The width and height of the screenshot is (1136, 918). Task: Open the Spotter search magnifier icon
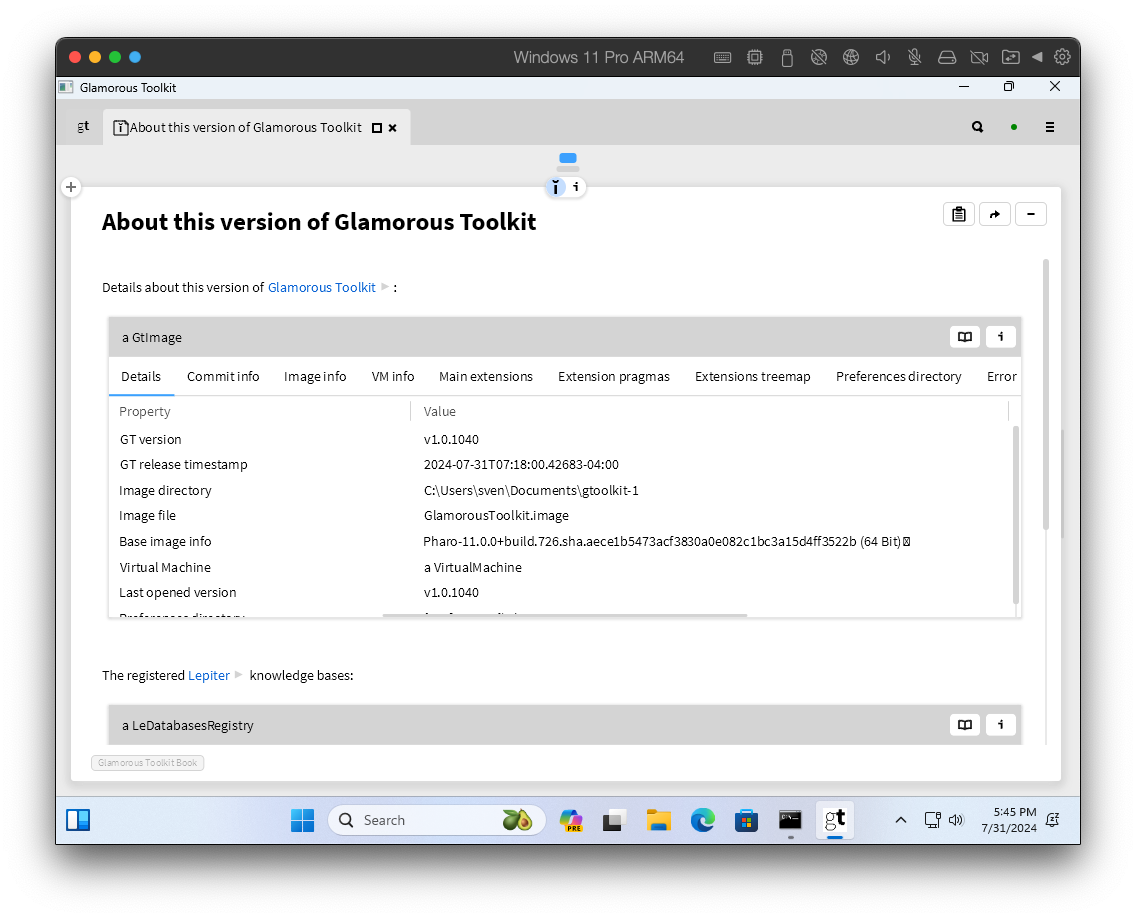pyautogui.click(x=977, y=128)
